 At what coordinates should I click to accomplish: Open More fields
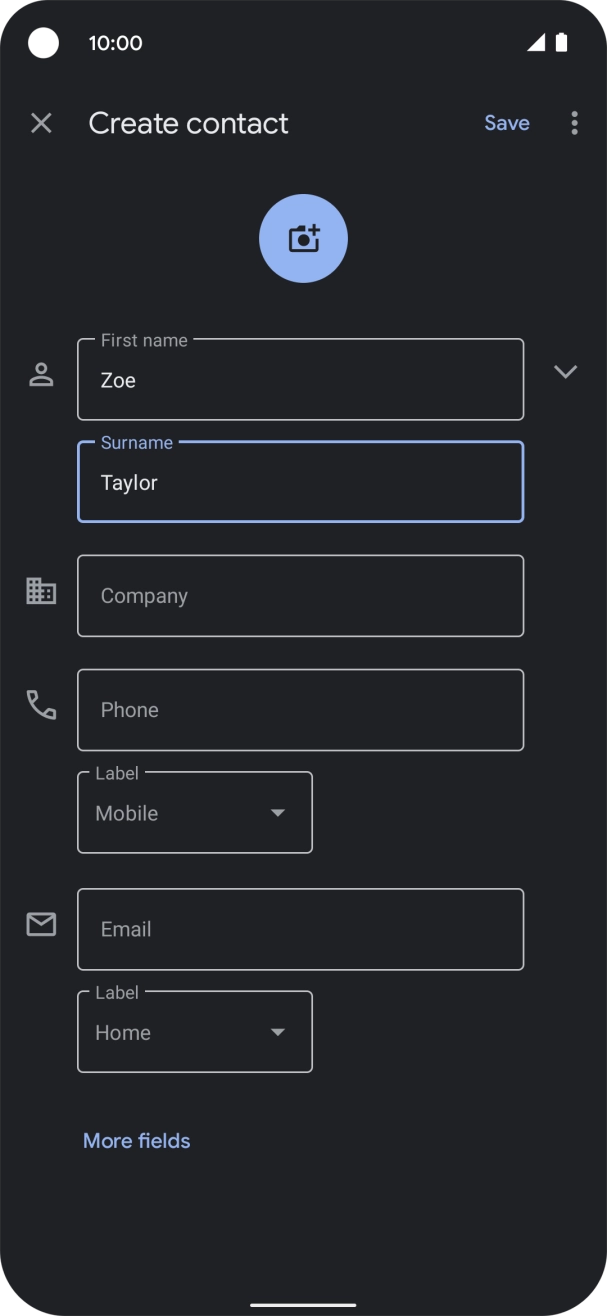click(136, 1140)
